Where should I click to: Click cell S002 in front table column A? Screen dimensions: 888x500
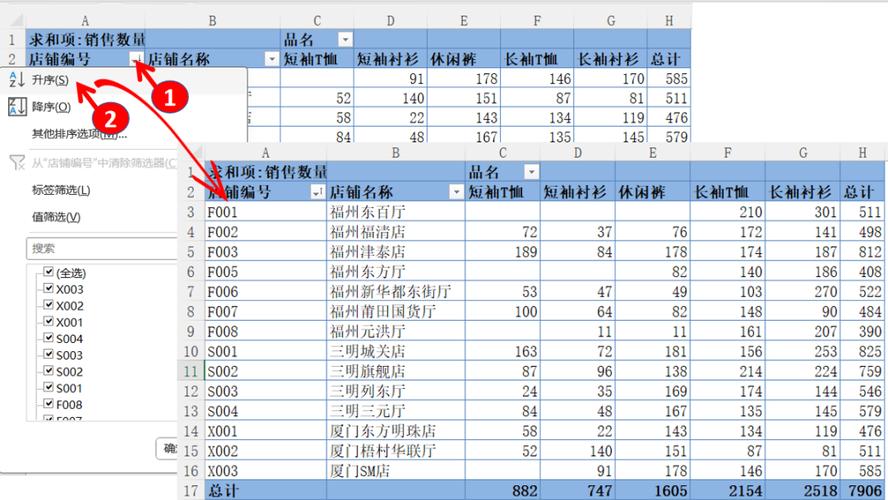click(x=265, y=371)
